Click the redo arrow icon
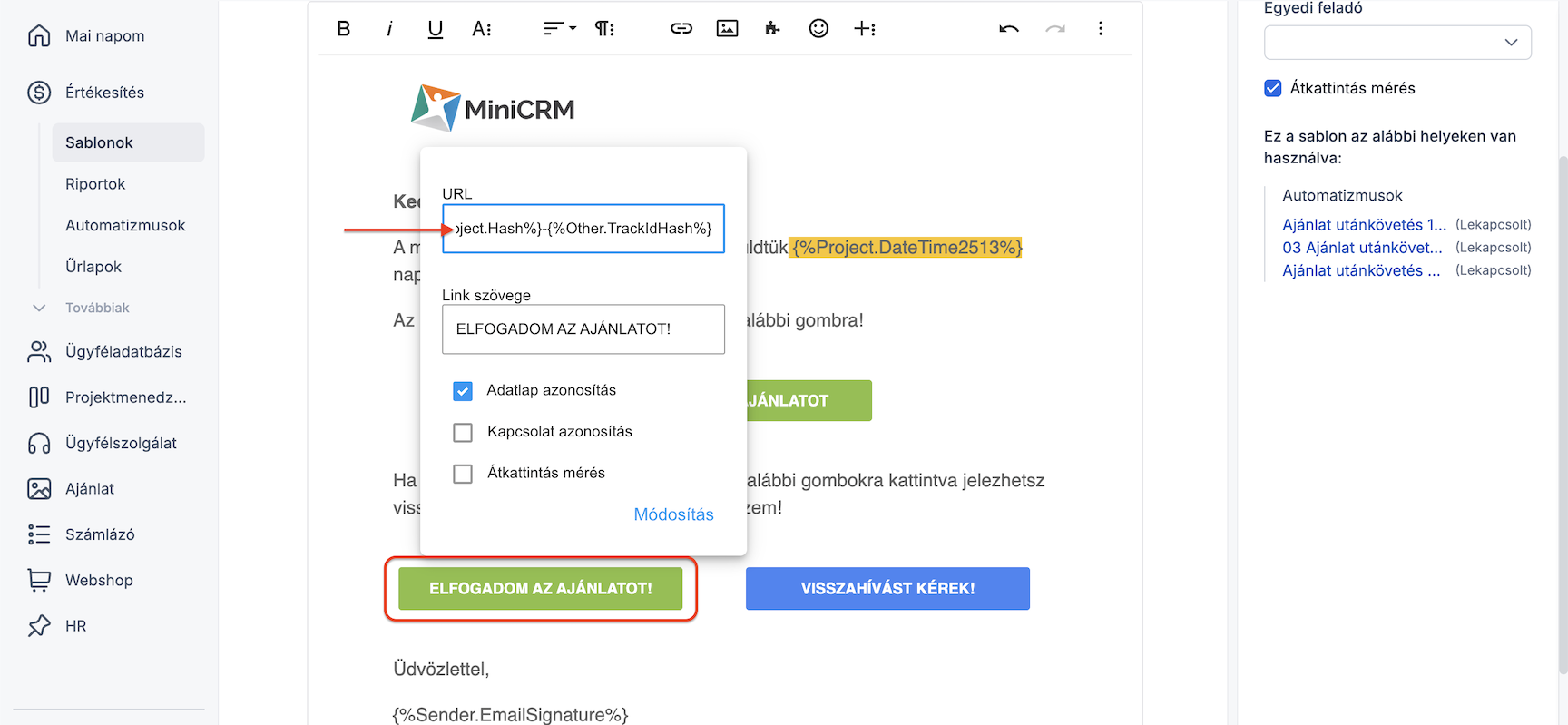Screen dimensions: 1568x725 (1055, 29)
